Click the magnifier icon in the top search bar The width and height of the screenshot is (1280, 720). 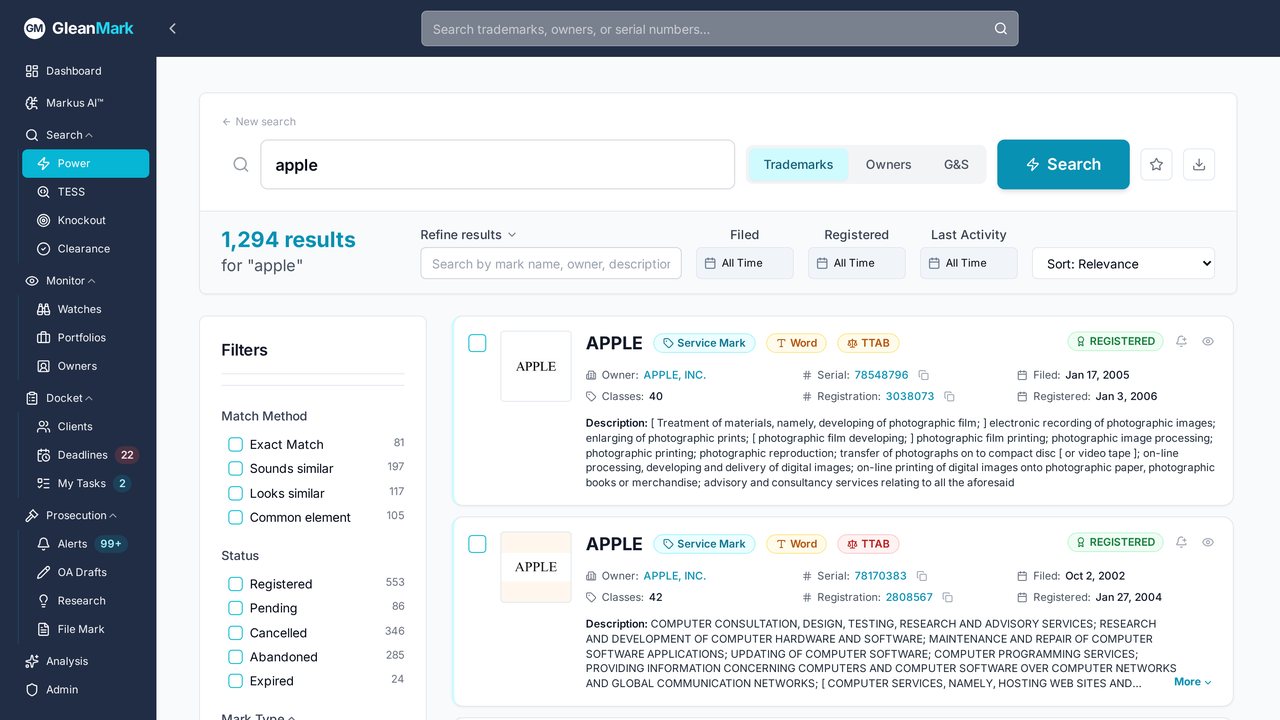(x=1000, y=29)
